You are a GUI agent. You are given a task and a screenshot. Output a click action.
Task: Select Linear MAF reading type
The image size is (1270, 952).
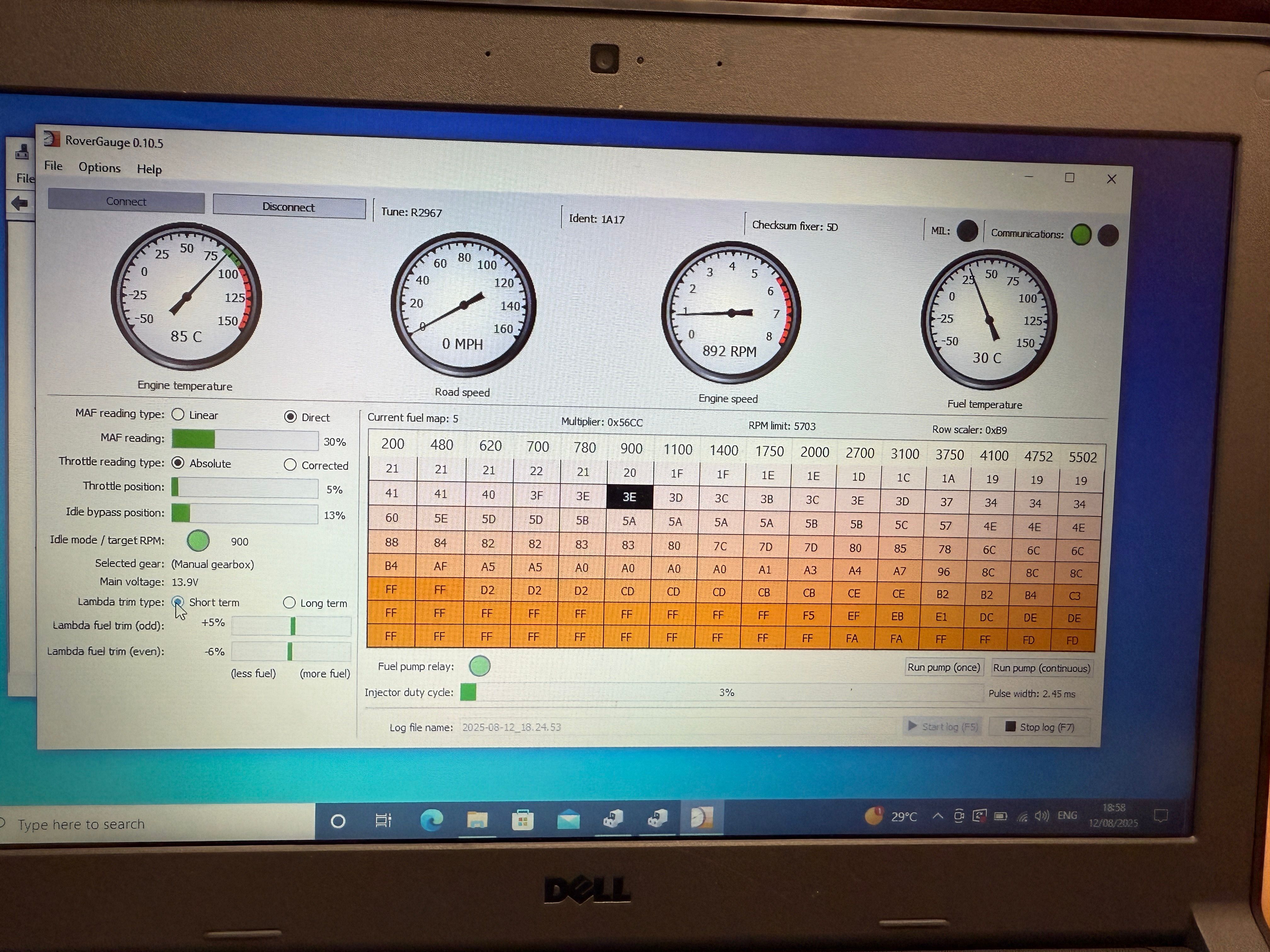(x=178, y=414)
